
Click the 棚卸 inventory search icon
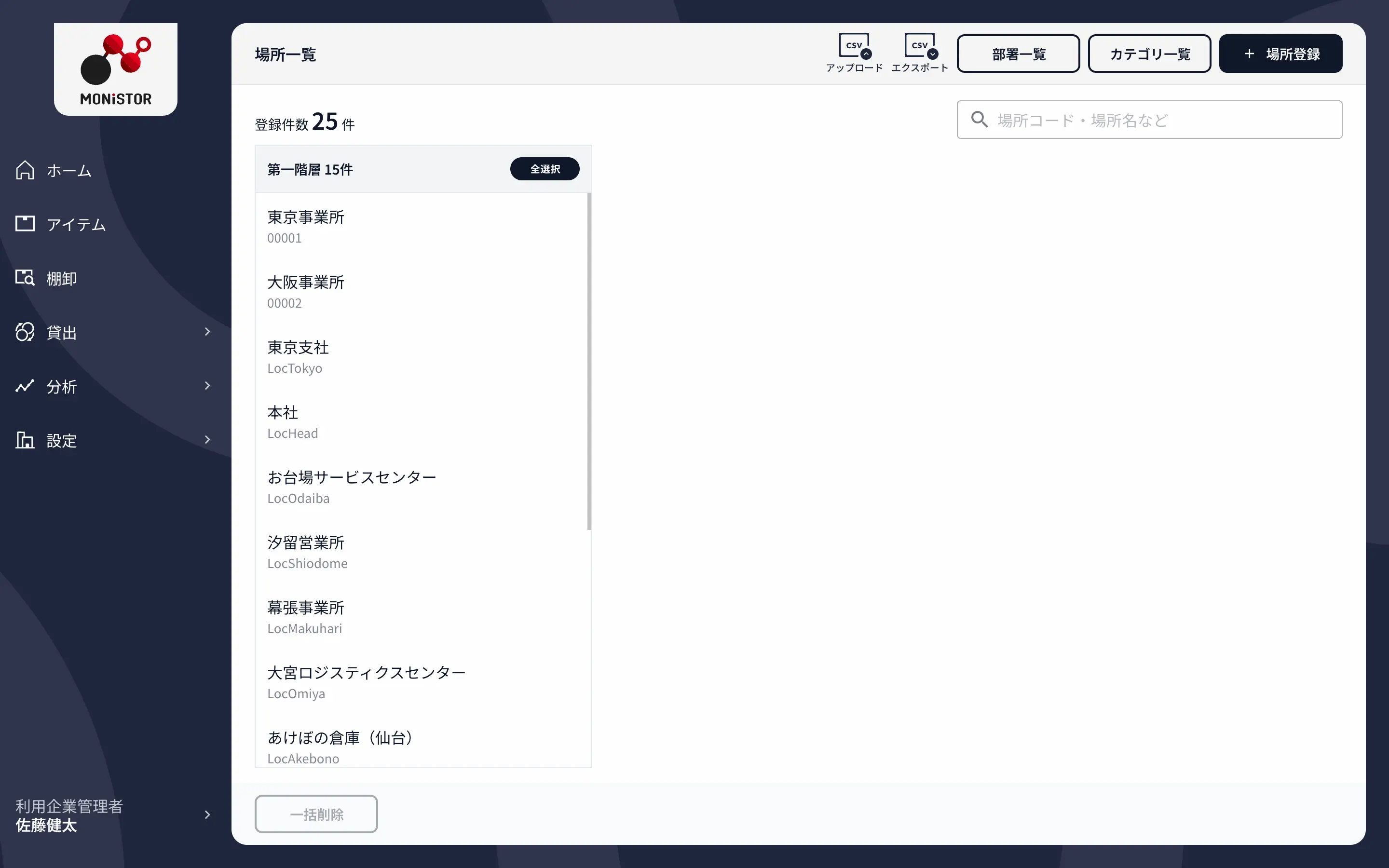(25, 277)
